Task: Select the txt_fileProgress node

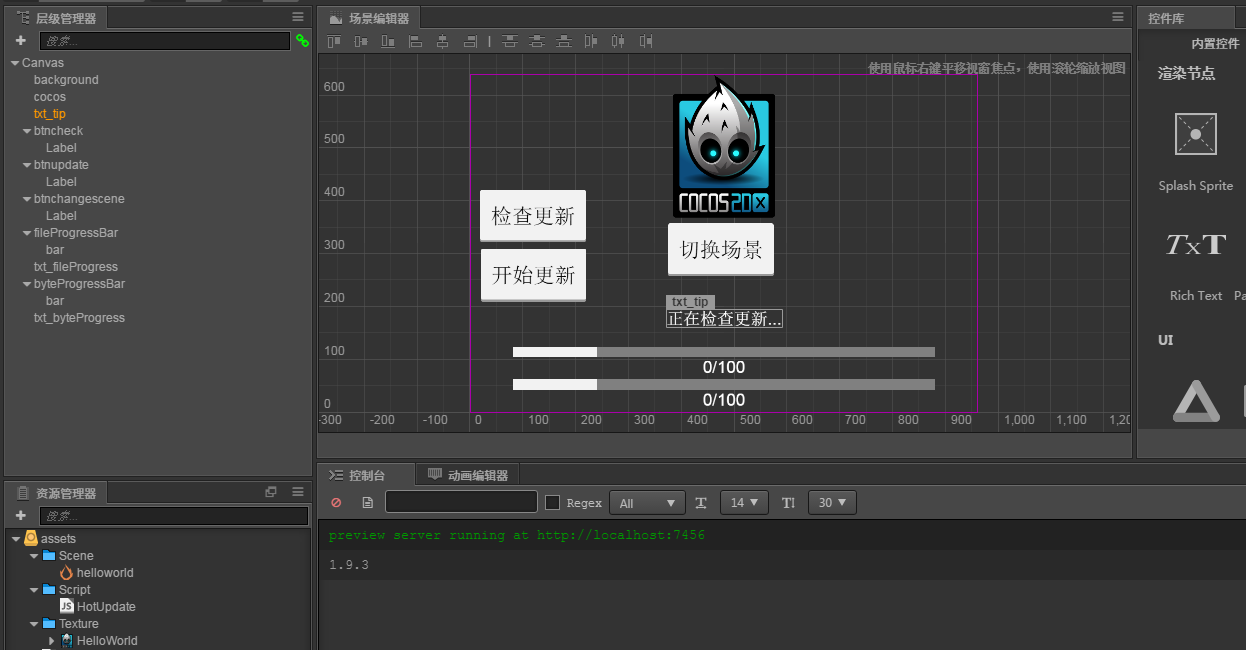Action: [x=76, y=267]
